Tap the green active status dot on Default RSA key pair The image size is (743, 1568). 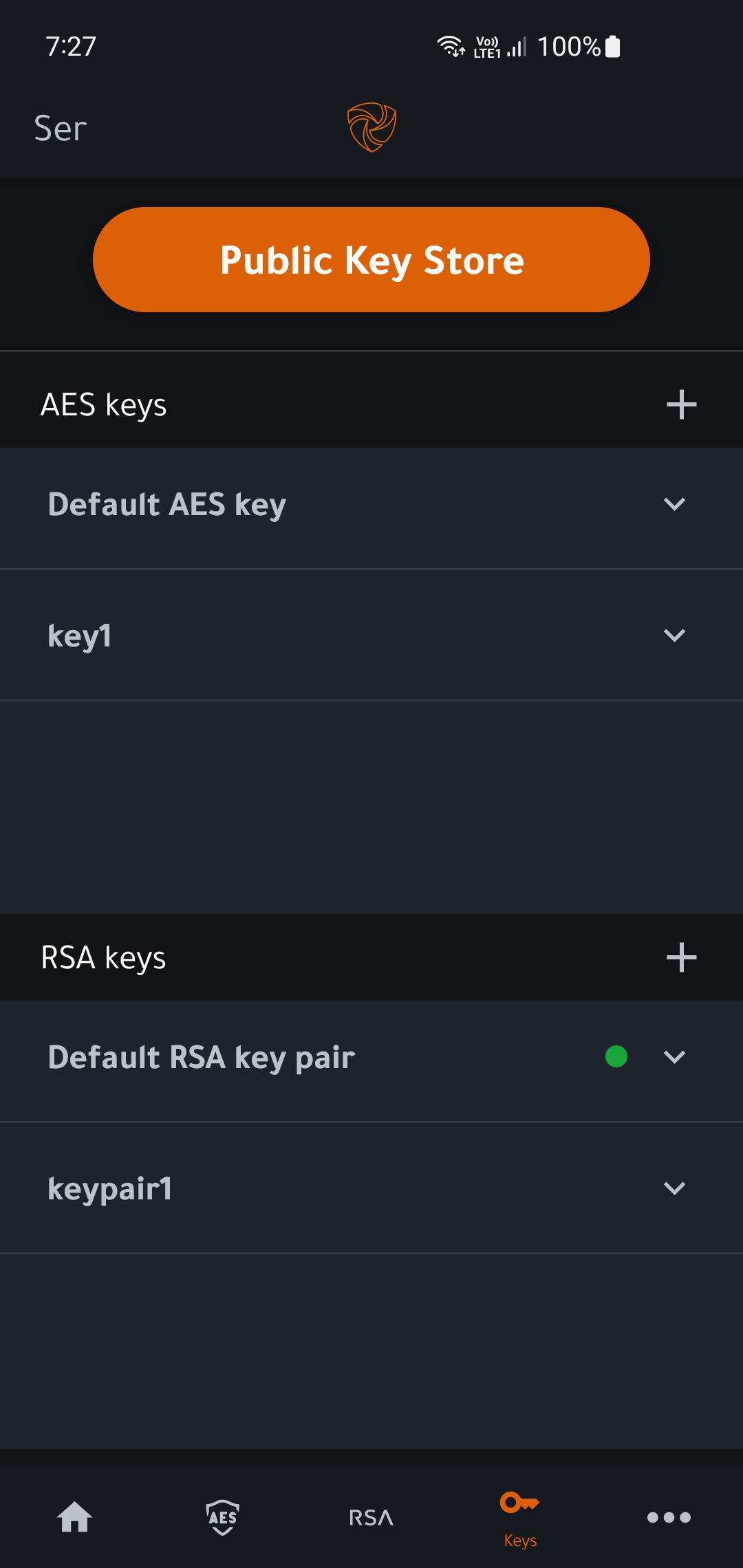point(615,1058)
